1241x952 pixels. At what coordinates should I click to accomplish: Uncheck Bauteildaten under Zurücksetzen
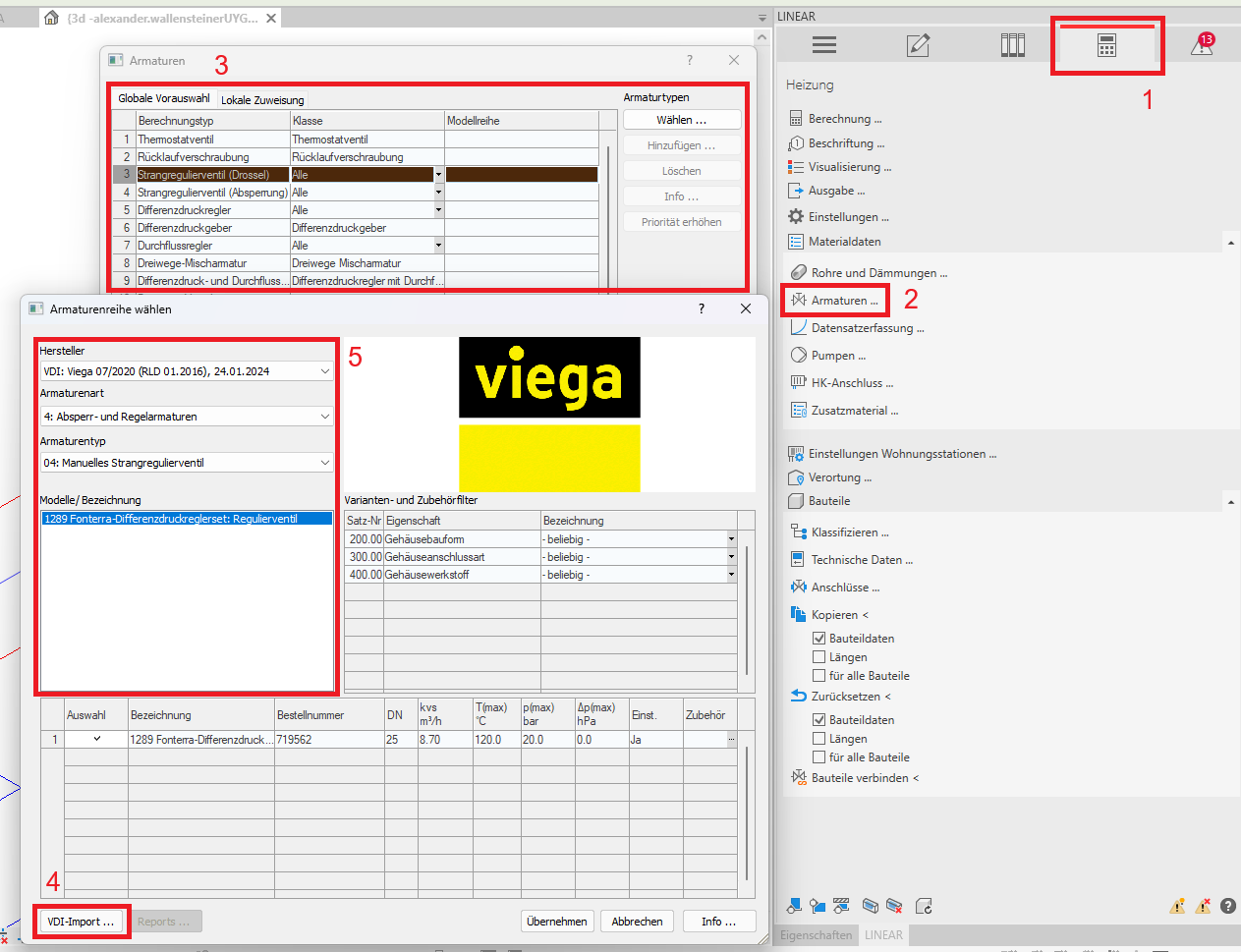817,719
